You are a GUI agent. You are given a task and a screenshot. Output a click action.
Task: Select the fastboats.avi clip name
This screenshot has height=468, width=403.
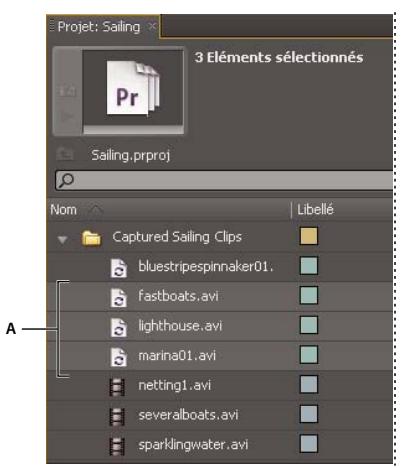(x=178, y=296)
